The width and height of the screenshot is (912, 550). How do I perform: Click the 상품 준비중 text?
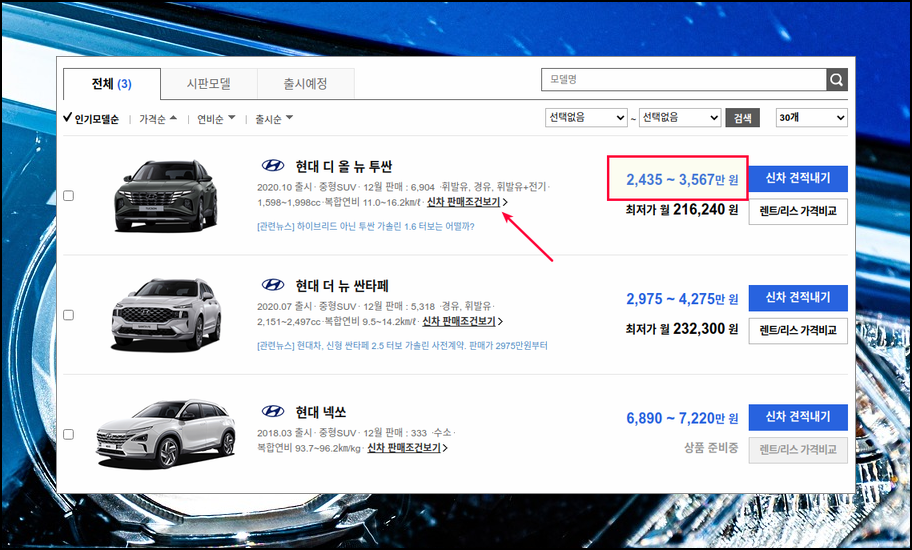tap(711, 448)
